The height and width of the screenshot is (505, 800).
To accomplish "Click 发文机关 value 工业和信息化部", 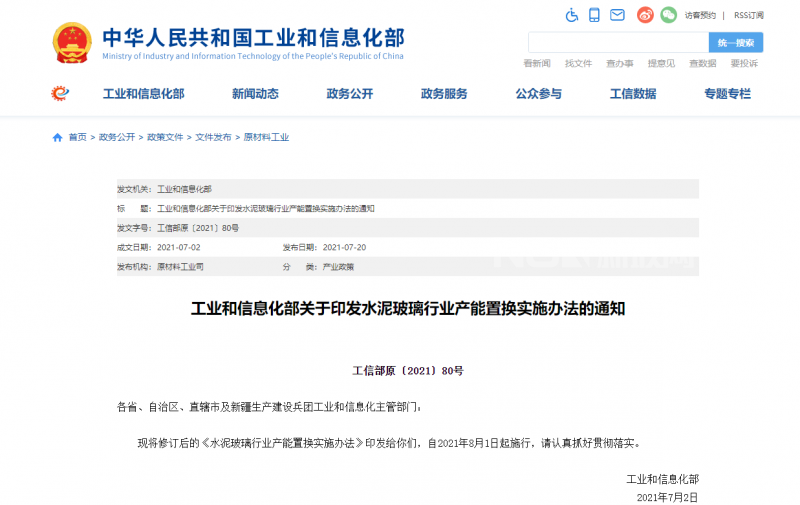I will pyautogui.click(x=184, y=189).
